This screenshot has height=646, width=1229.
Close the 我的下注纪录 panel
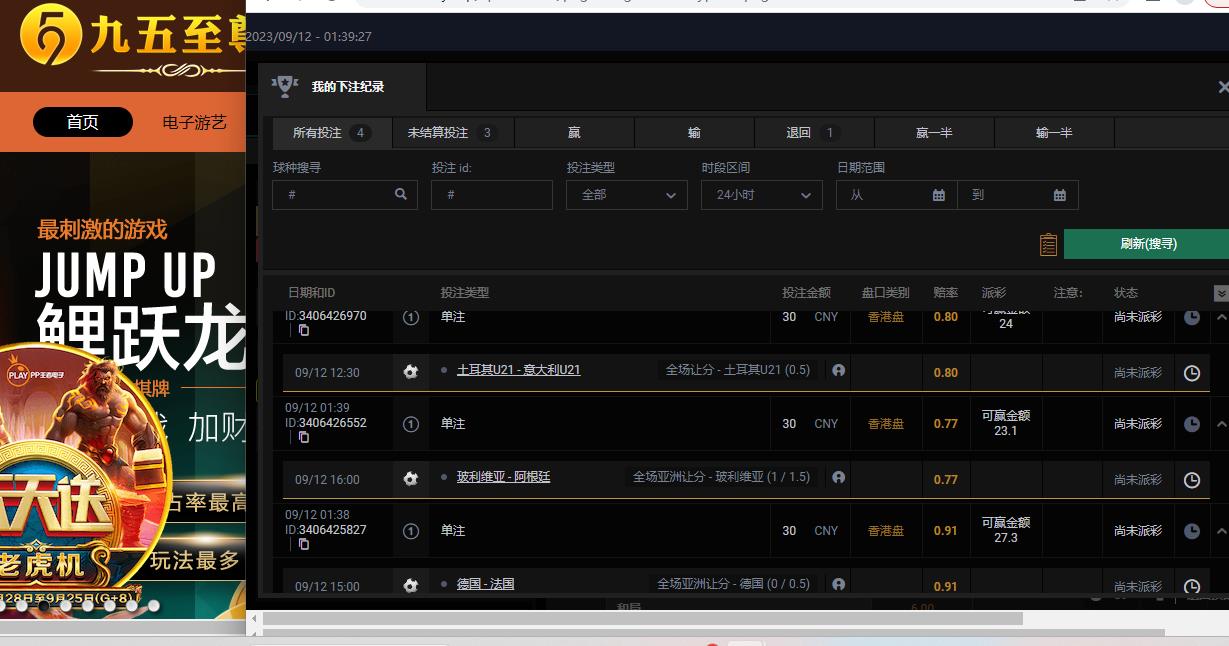click(1222, 87)
